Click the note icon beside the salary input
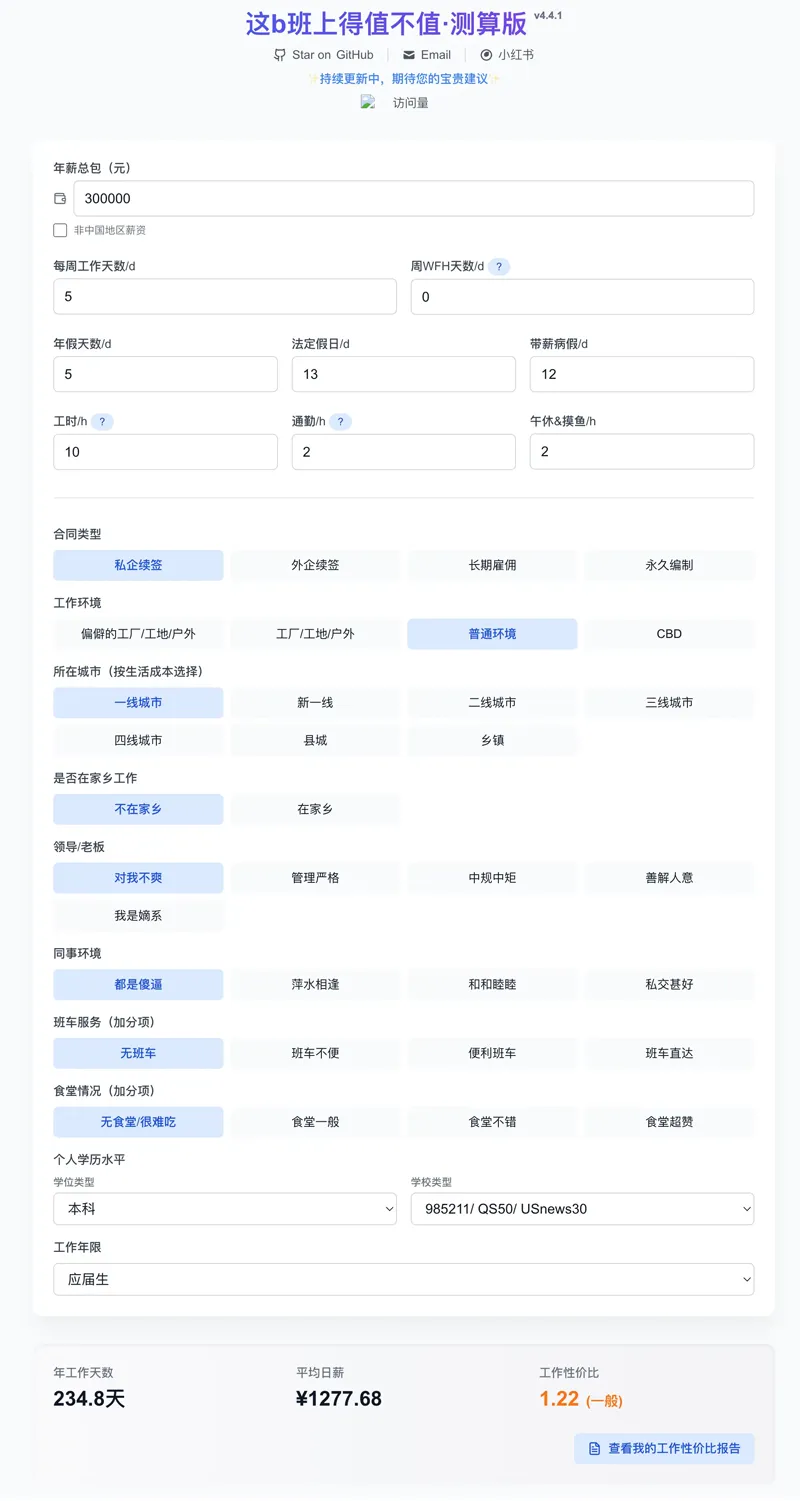800x1501 pixels. click(x=62, y=198)
